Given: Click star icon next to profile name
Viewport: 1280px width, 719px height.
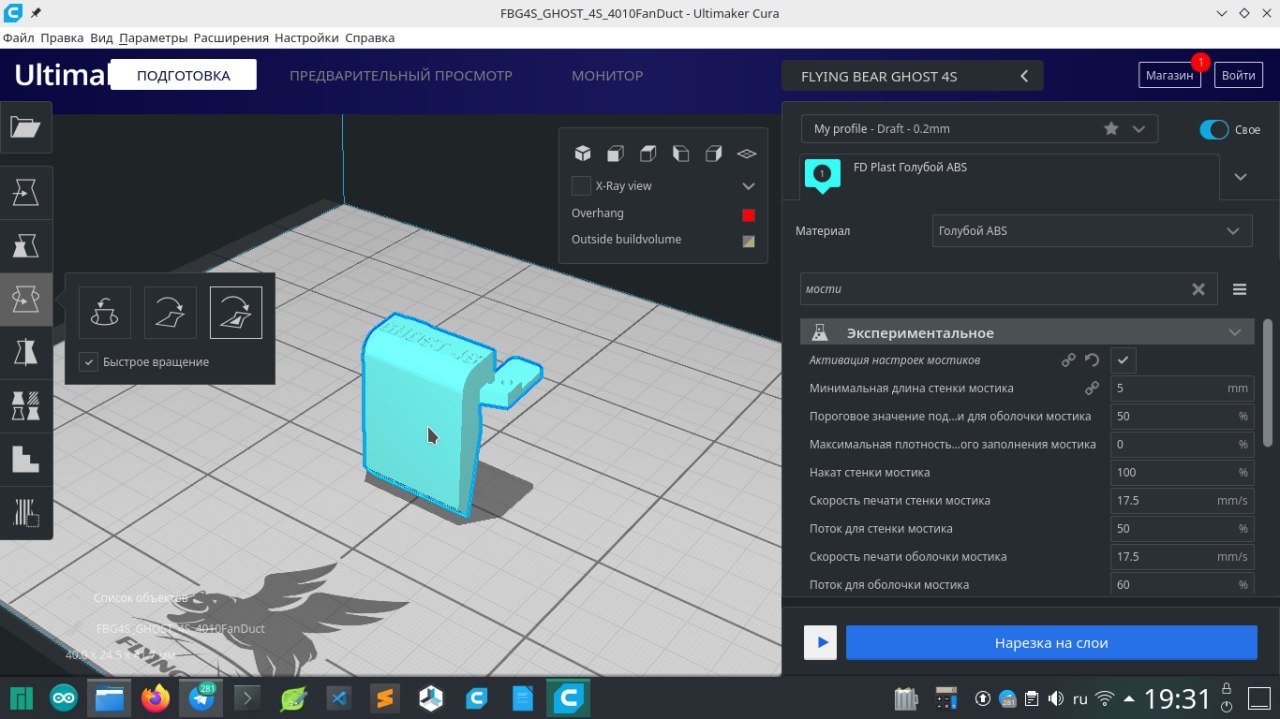Looking at the screenshot, I should pyautogui.click(x=1111, y=129).
